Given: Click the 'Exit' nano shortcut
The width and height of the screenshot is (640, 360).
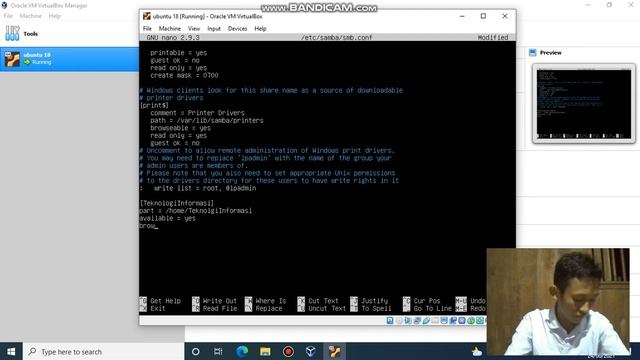Looking at the screenshot, I should click(158, 309).
